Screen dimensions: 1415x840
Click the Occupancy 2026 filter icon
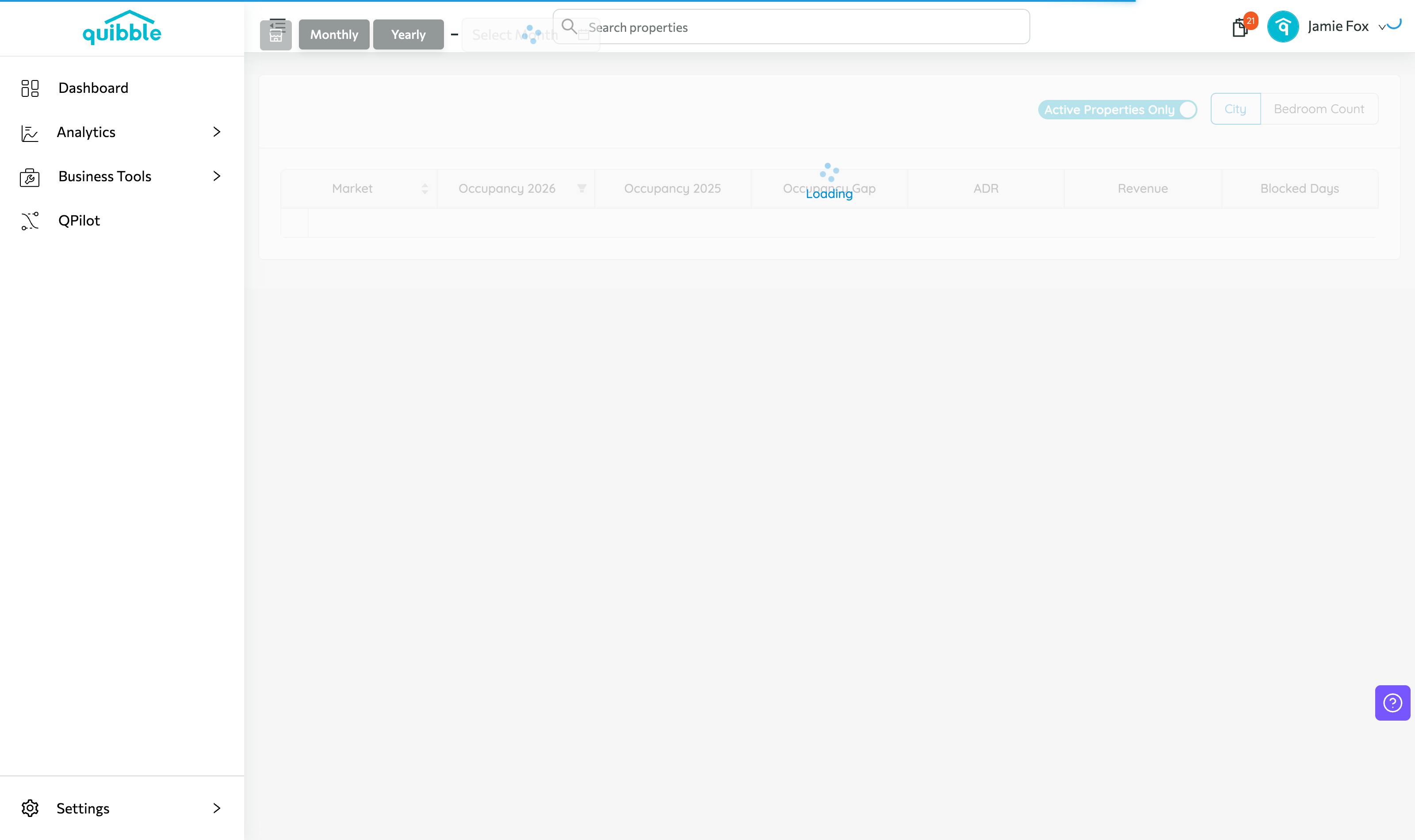pyautogui.click(x=581, y=188)
